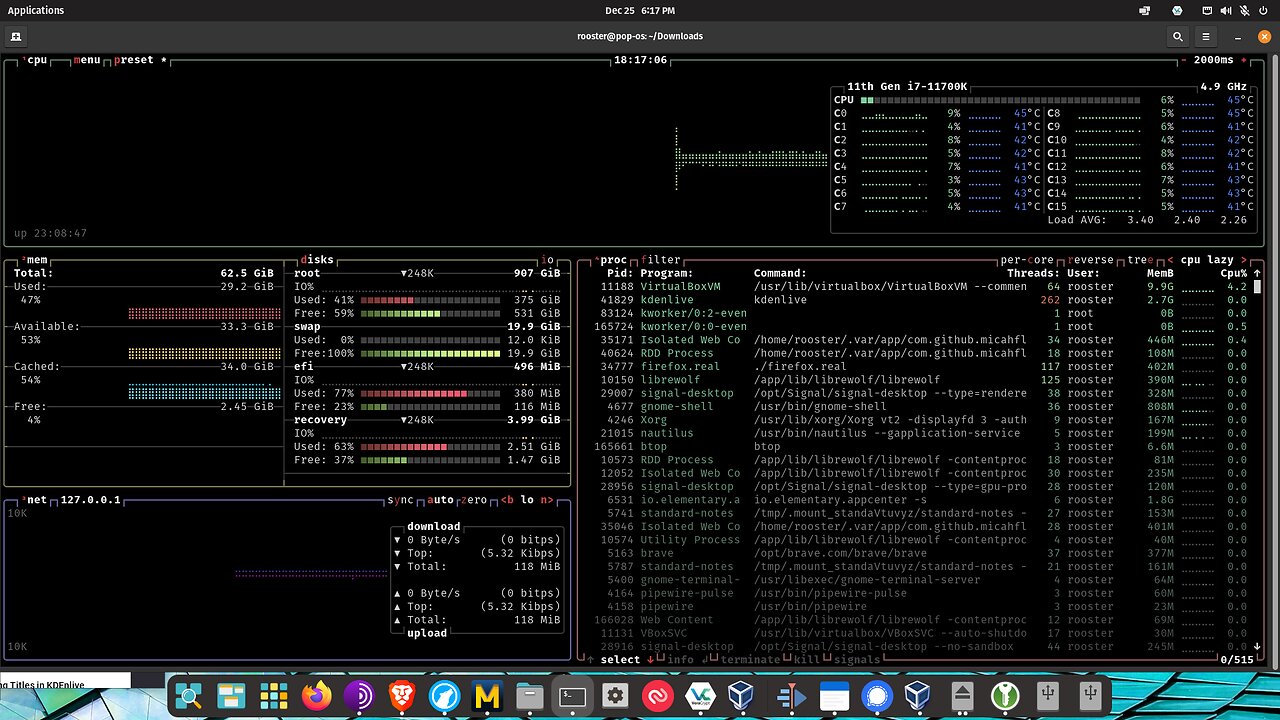Viewport: 1280px width, 720px height.
Task: Toggle auto scaling in net box
Action: [440, 500]
